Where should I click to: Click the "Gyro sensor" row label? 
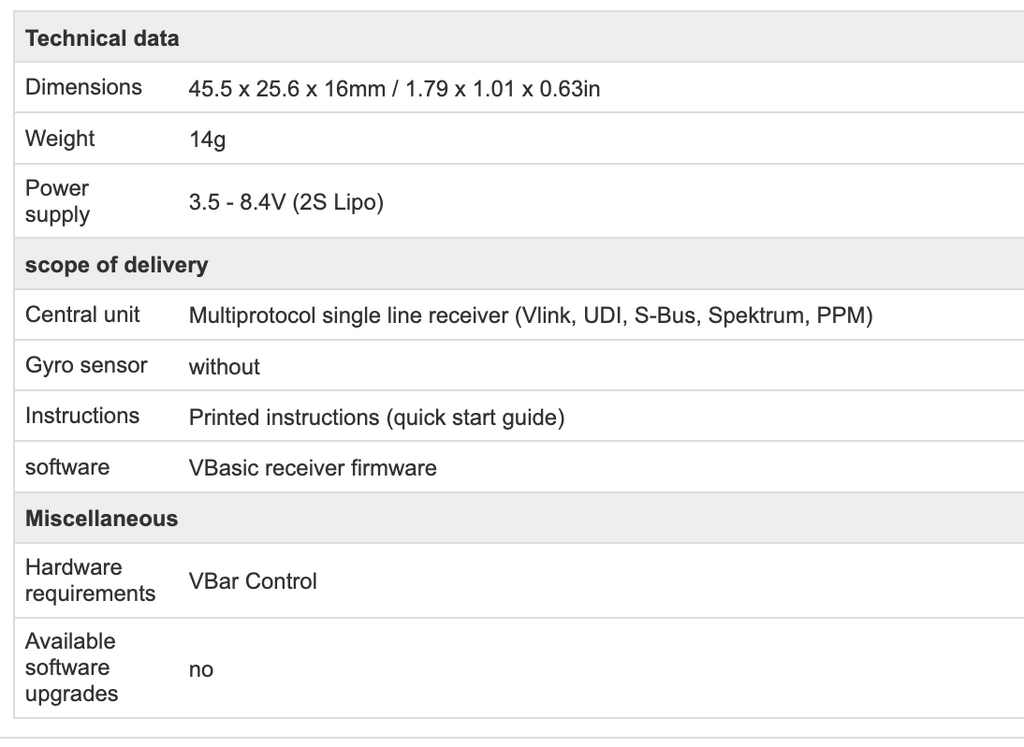[86, 365]
